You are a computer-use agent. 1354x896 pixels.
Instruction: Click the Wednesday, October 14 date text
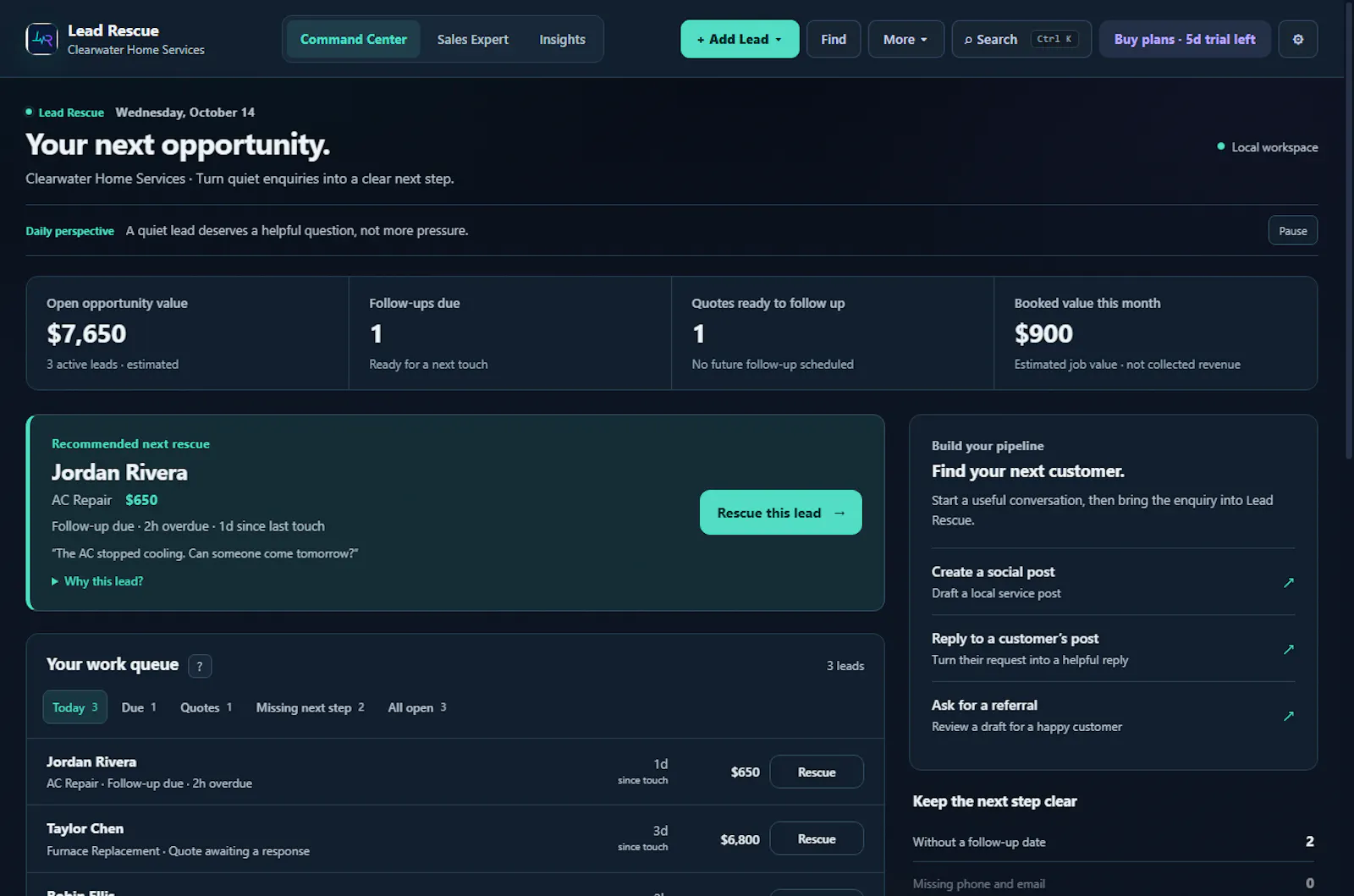point(185,113)
